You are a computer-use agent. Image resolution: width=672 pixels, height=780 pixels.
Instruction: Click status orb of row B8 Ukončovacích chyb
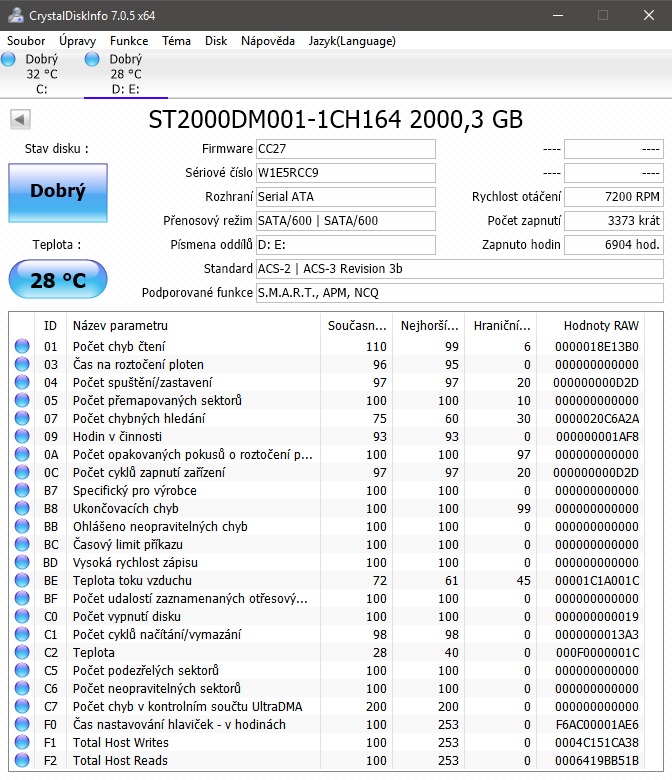22,508
